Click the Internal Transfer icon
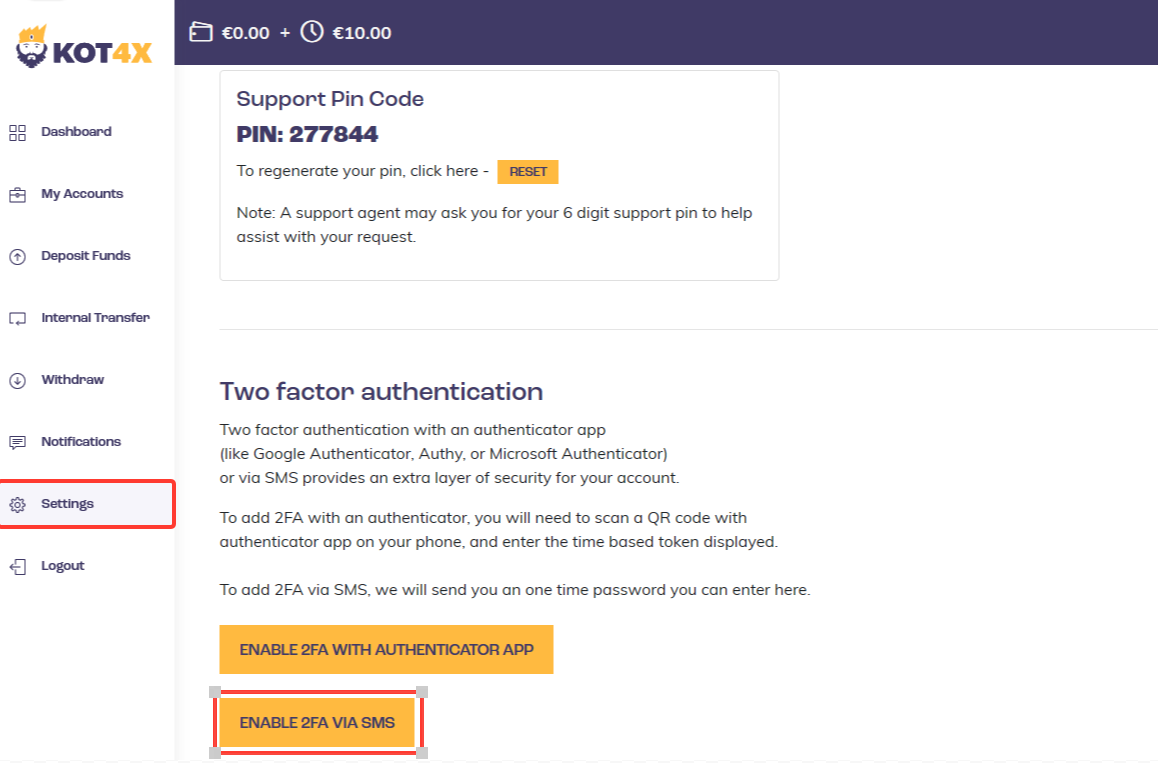This screenshot has height=763, width=1158. (x=17, y=318)
